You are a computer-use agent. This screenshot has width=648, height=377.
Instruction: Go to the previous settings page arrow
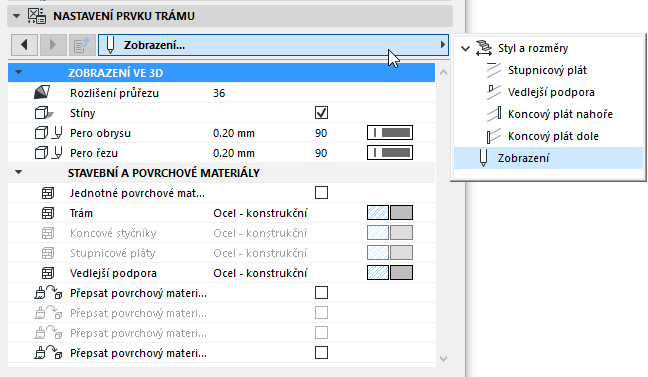24,45
